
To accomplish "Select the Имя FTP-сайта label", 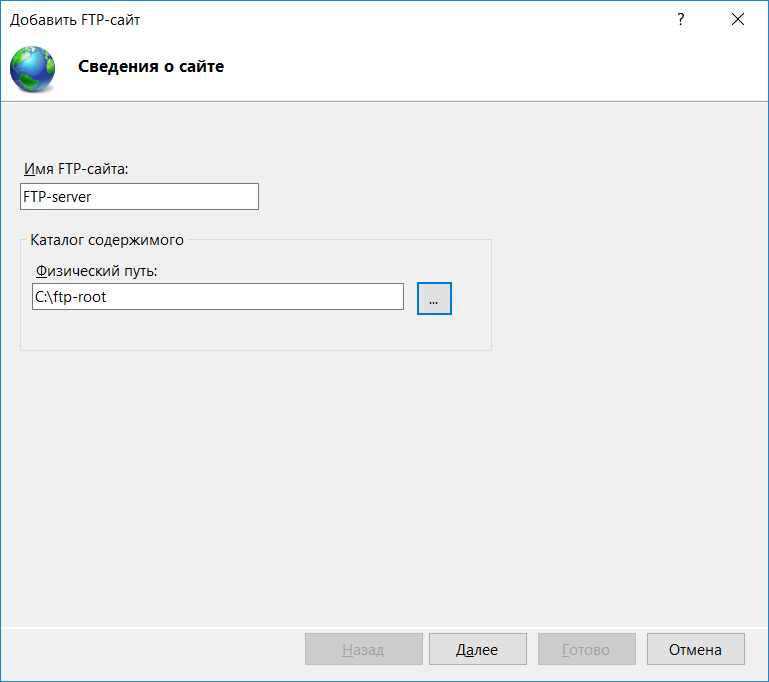I will [76, 169].
